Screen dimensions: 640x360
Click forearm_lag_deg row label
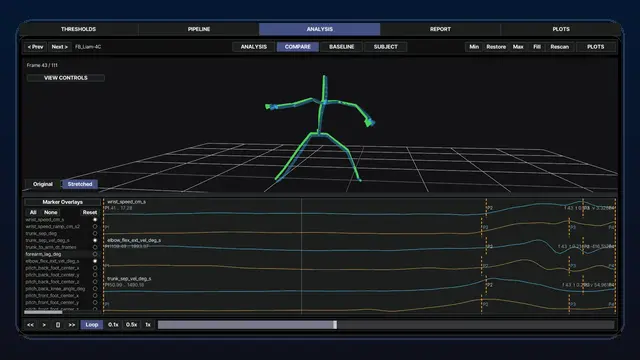tap(43, 254)
